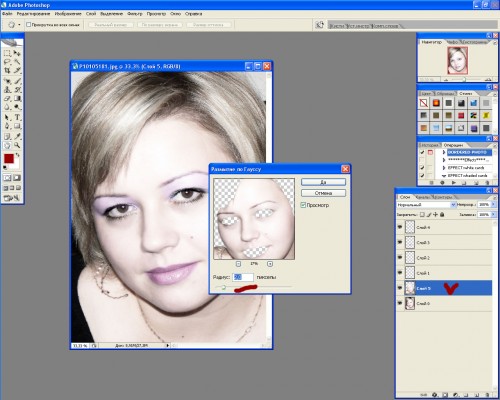
Task: Click delete layer trash icon in Layers panel
Action: pyautogui.click(x=487, y=395)
